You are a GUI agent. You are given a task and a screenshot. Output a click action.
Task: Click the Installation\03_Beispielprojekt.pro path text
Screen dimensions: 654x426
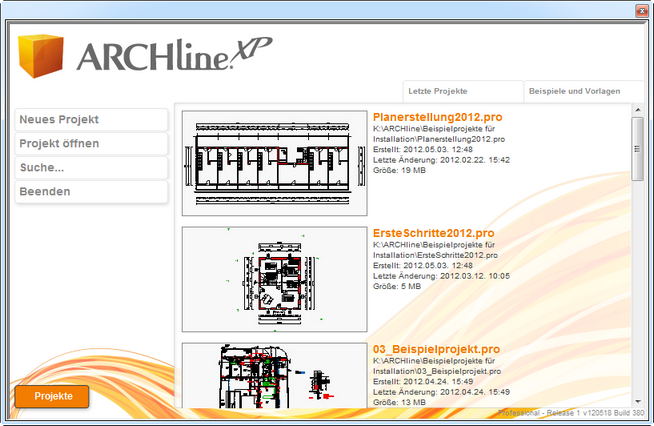(437, 371)
